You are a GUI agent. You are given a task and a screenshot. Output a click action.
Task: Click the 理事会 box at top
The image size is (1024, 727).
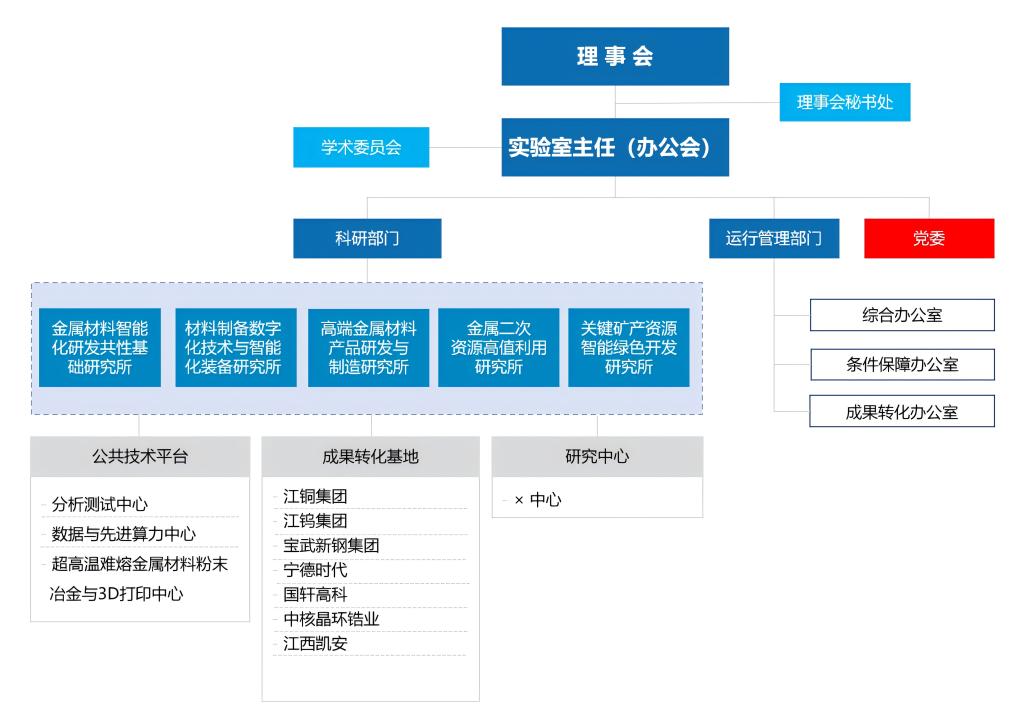click(x=615, y=56)
